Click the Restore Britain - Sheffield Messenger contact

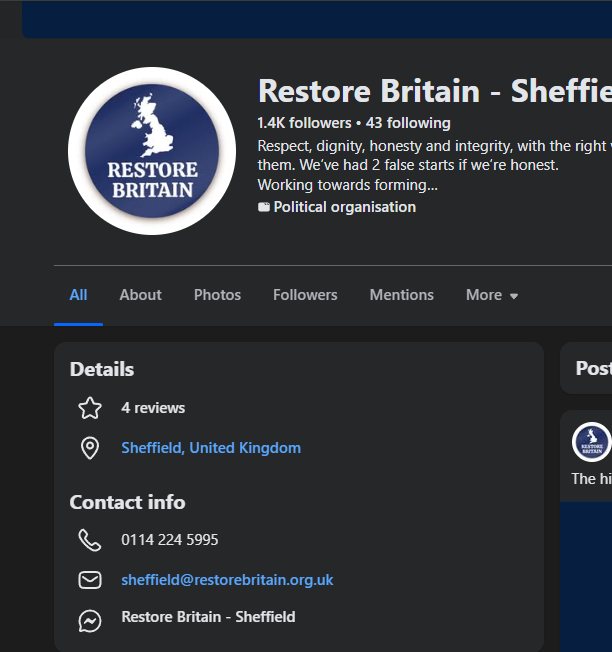pyautogui.click(x=208, y=617)
